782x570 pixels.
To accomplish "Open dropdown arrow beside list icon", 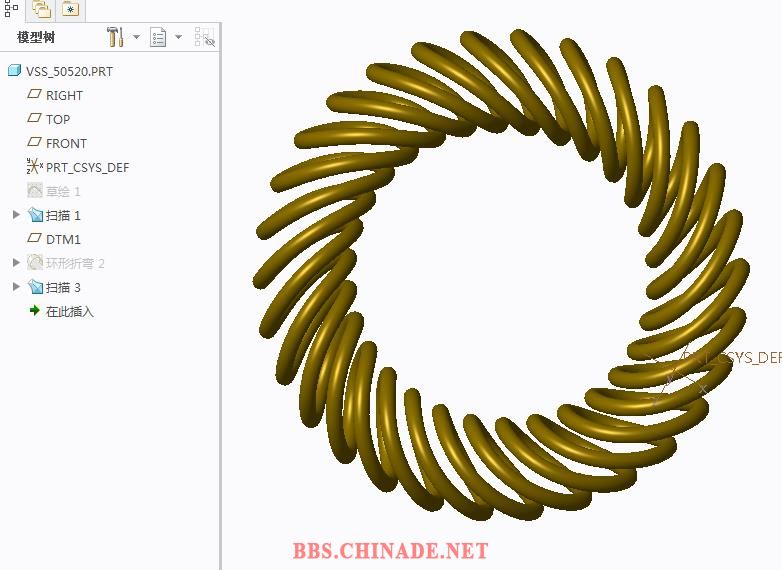I will point(178,37).
